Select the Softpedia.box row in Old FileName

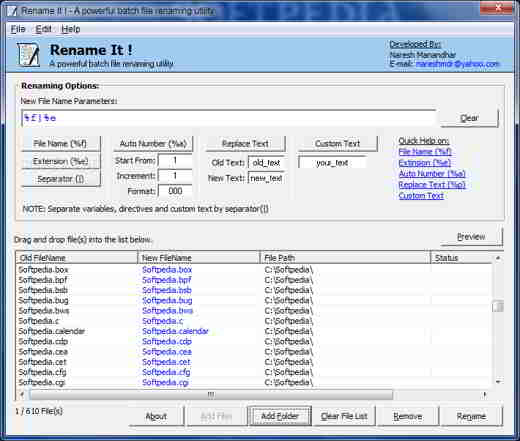click(43, 270)
